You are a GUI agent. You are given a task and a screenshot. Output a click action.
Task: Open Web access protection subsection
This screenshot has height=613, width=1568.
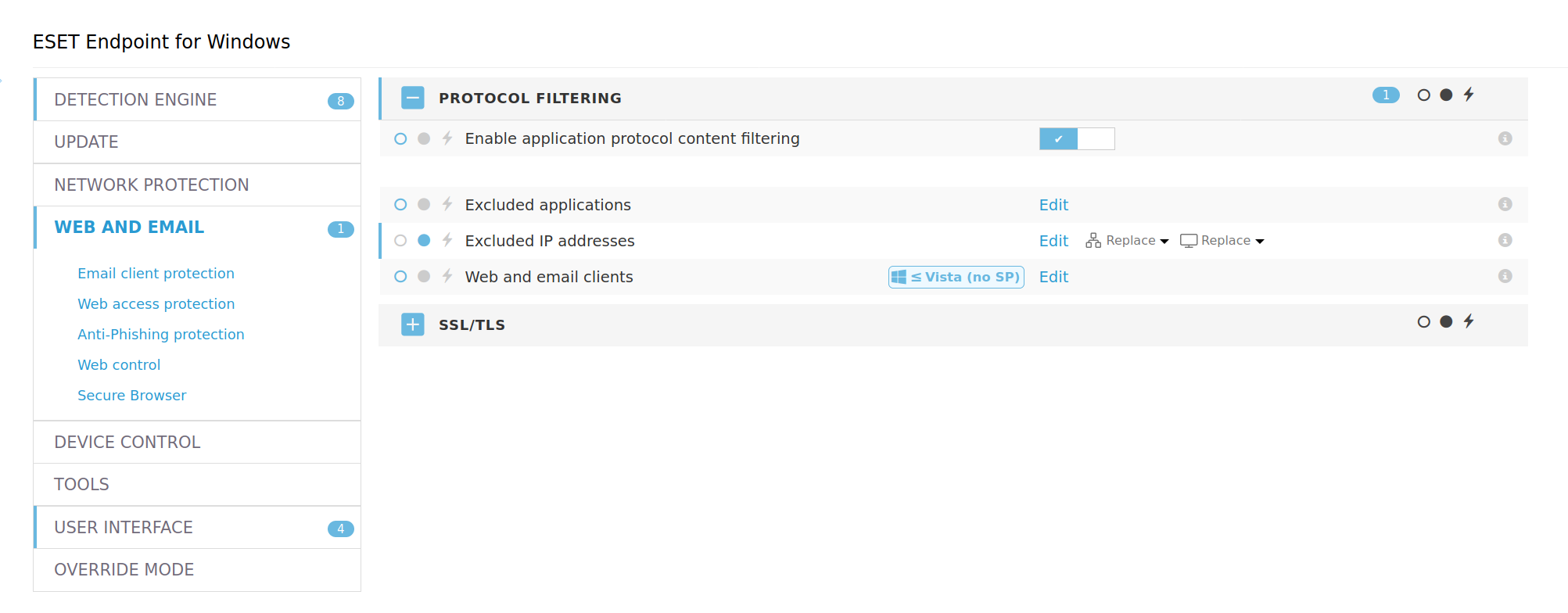(x=156, y=303)
